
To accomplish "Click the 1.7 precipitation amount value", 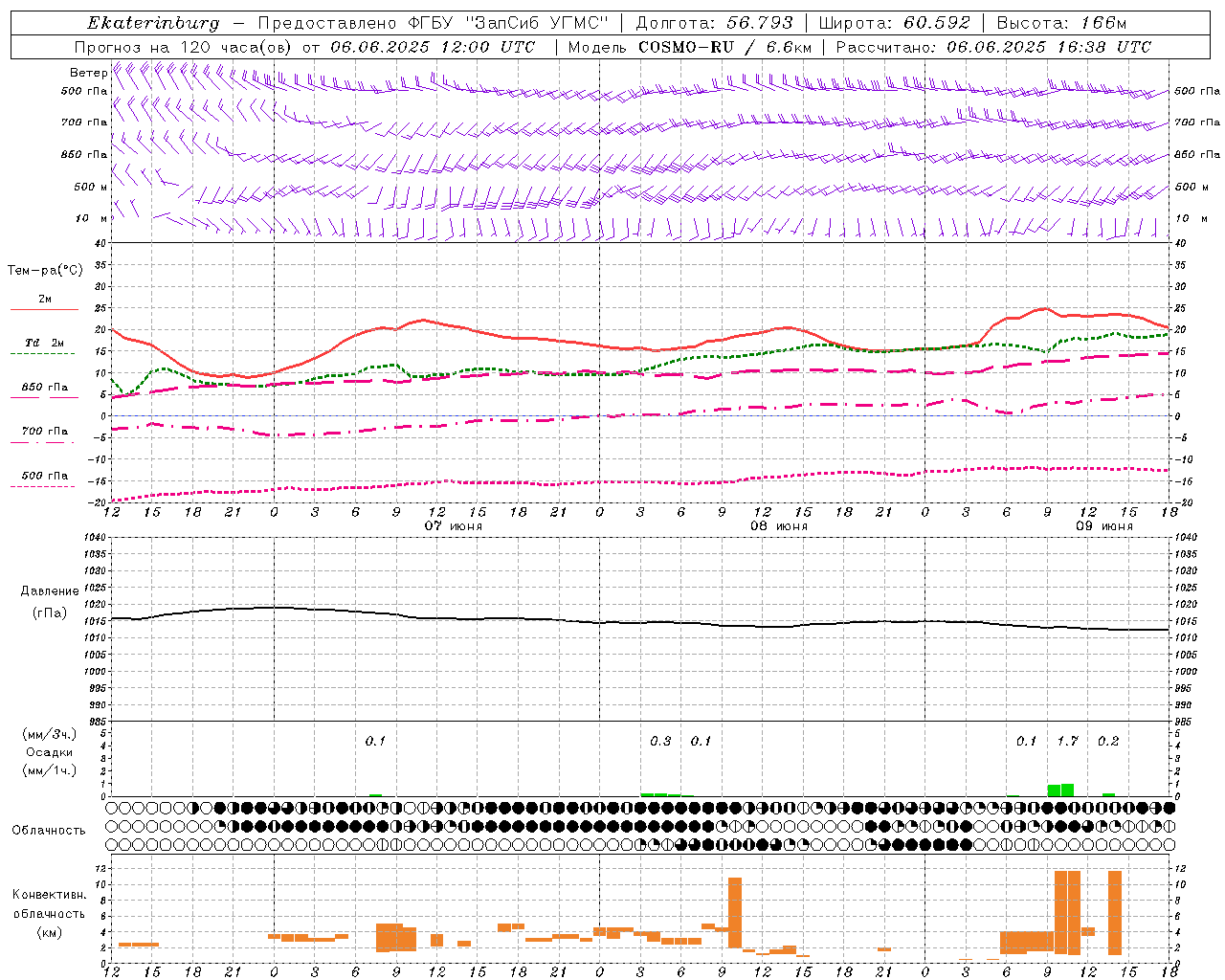I will (1067, 742).
